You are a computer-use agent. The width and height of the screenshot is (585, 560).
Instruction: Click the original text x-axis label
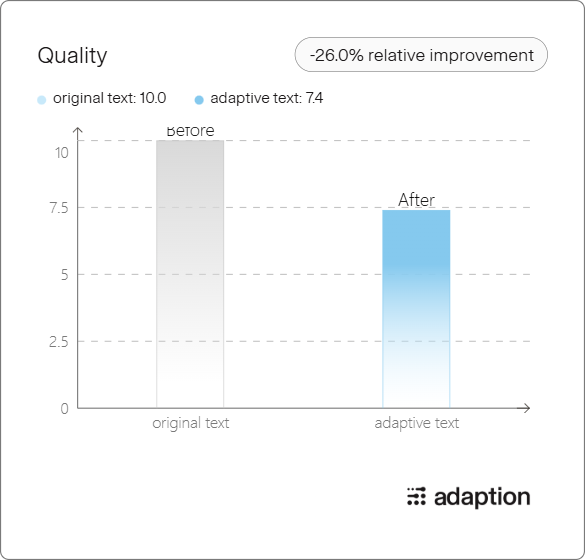pos(191,423)
